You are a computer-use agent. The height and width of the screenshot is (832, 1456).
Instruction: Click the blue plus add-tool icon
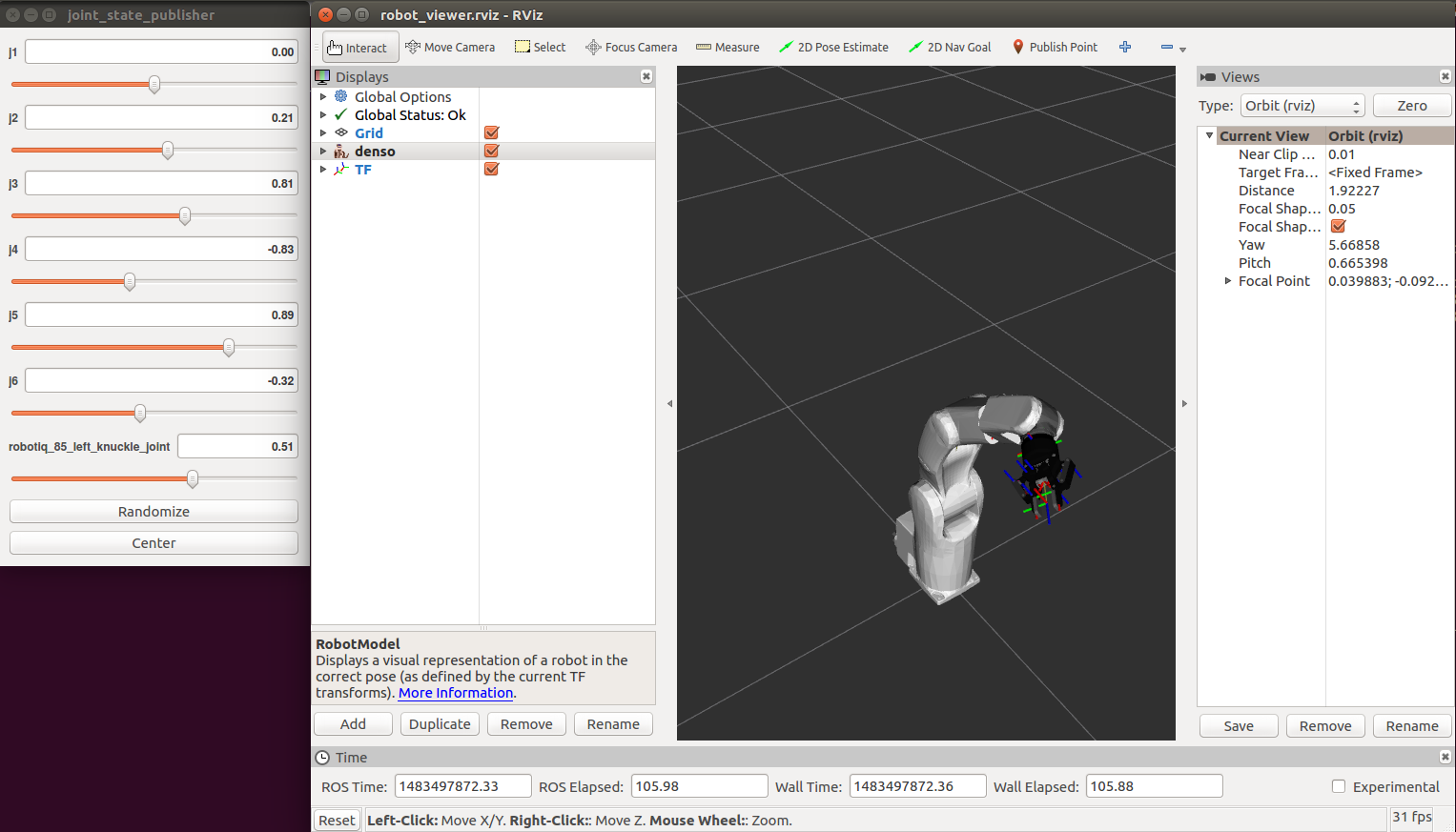point(1125,48)
